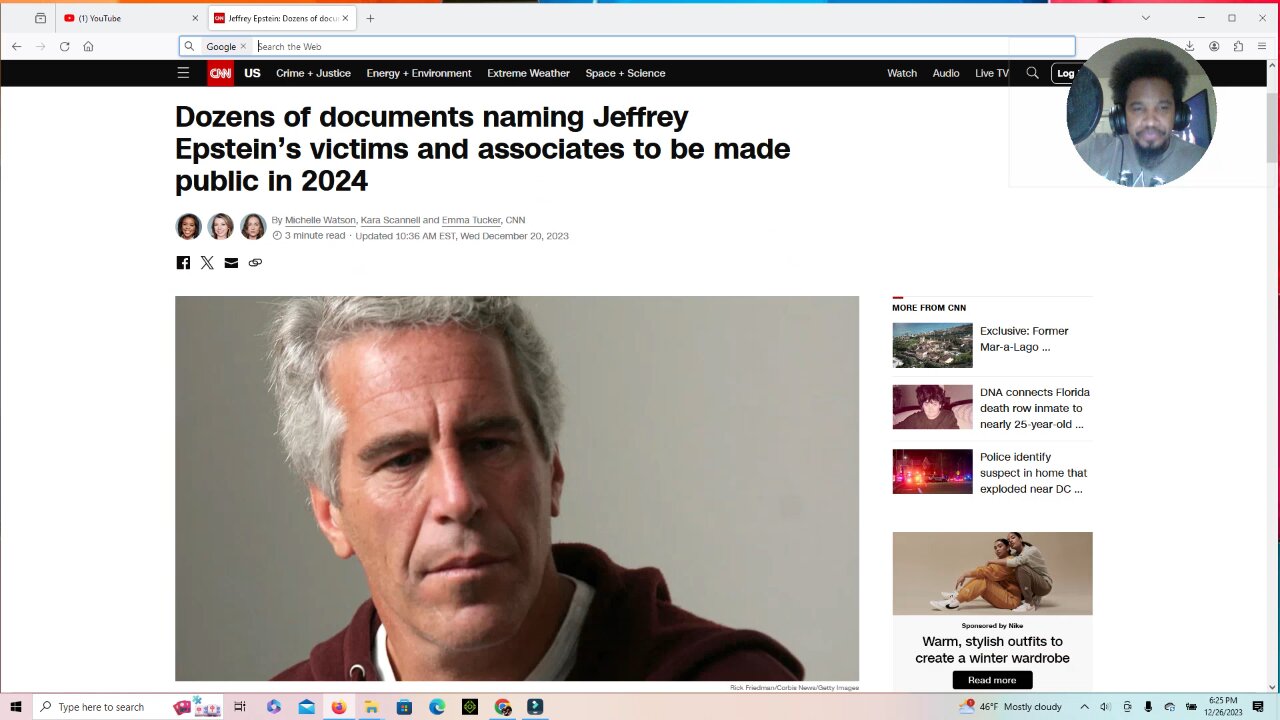Open the Firefox View icon in tab strip
Image resolution: width=1280 pixels, height=720 pixels.
40,18
